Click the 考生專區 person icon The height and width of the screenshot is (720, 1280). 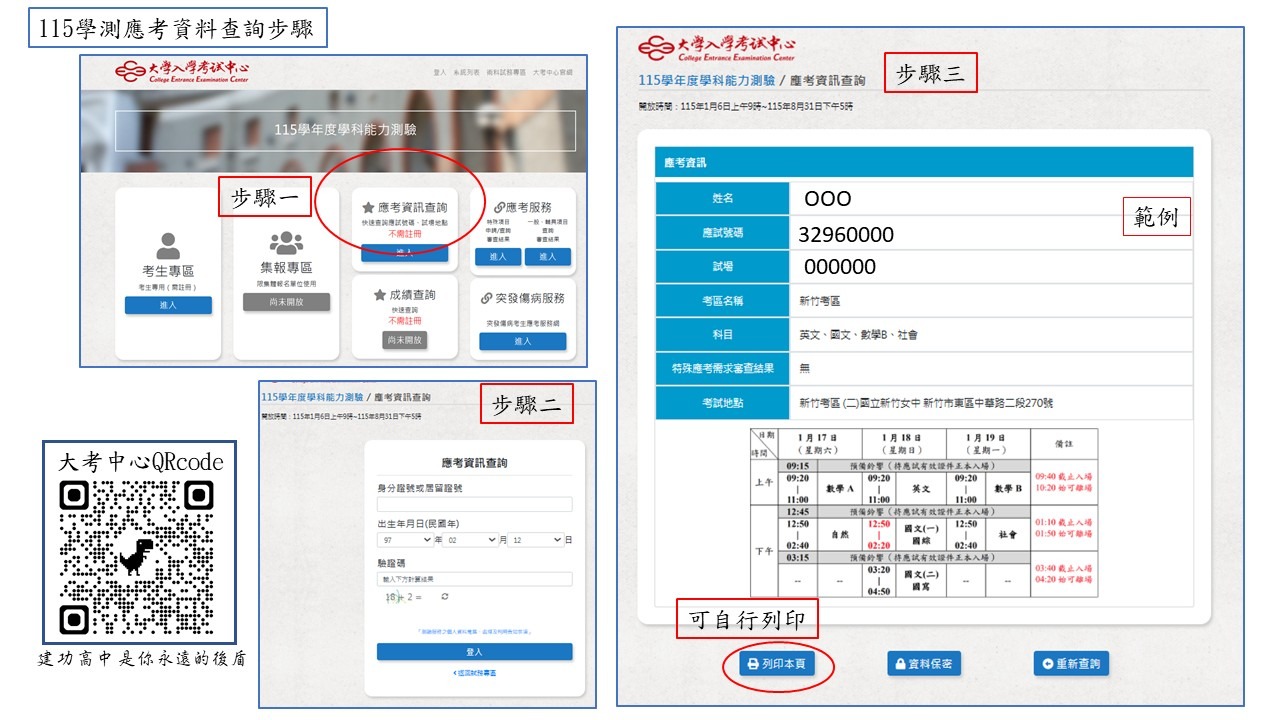[168, 246]
